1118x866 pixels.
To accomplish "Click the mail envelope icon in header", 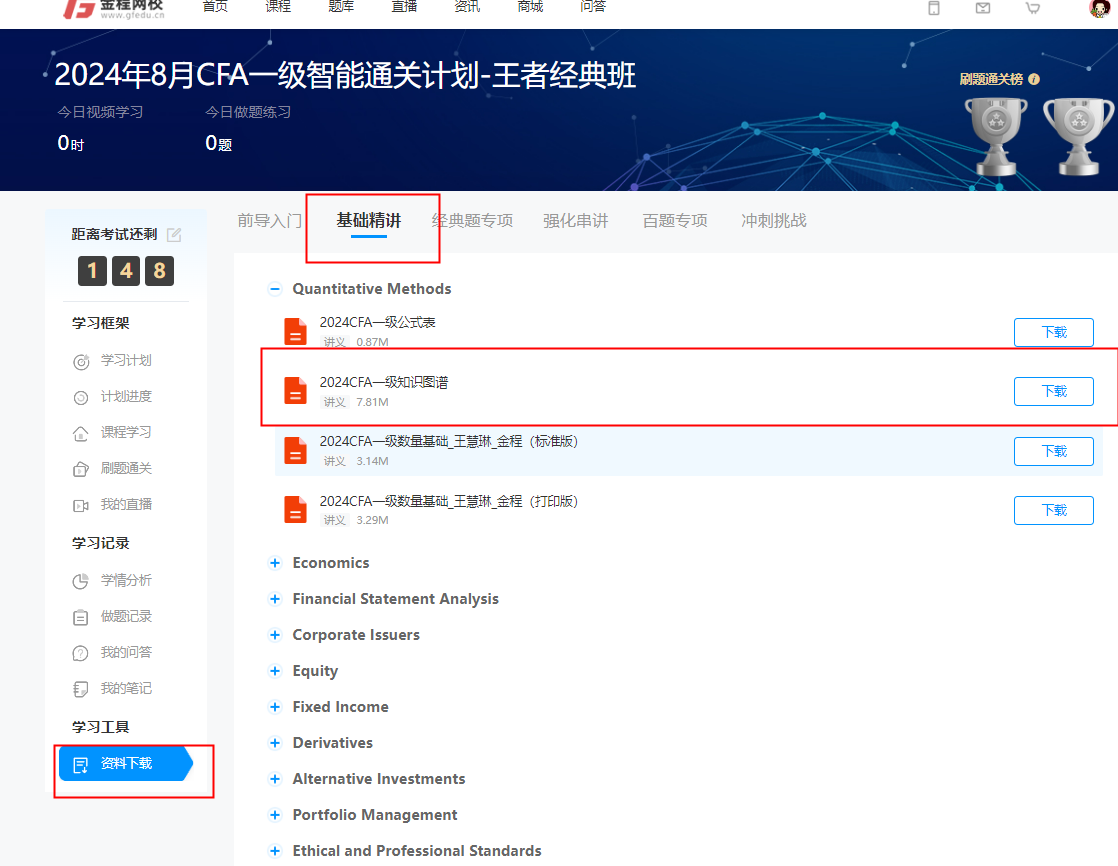I will [x=983, y=8].
